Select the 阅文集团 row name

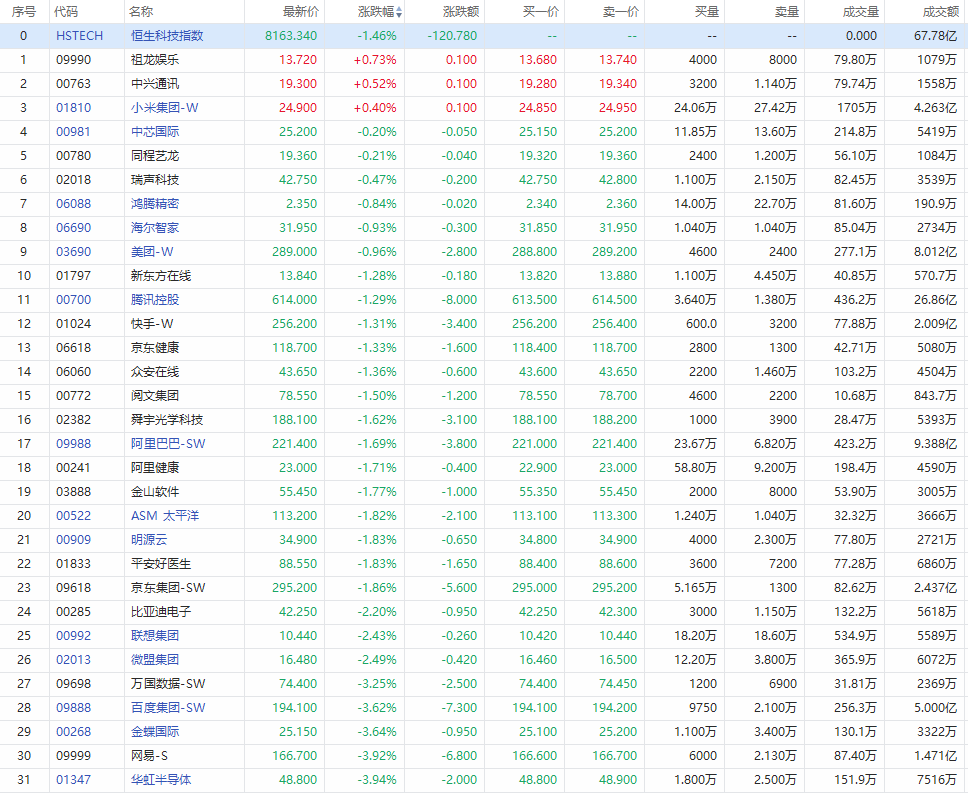pos(155,396)
